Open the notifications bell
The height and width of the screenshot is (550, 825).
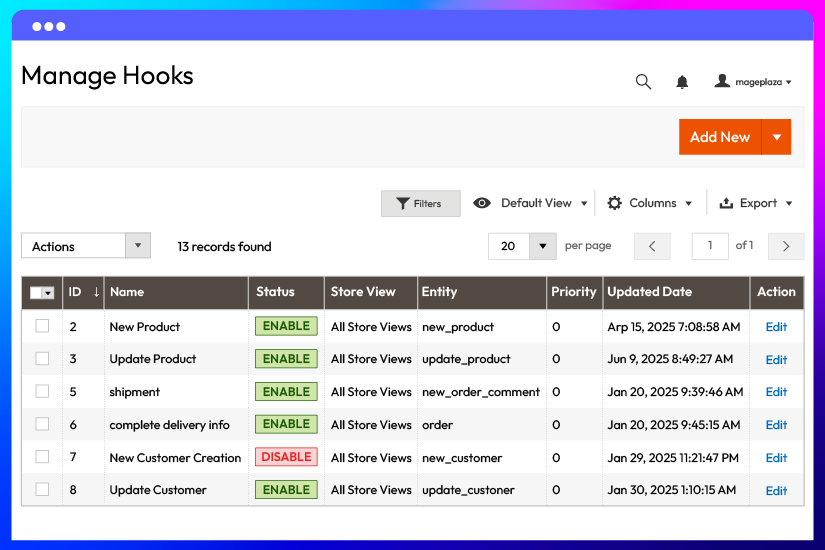click(x=682, y=82)
